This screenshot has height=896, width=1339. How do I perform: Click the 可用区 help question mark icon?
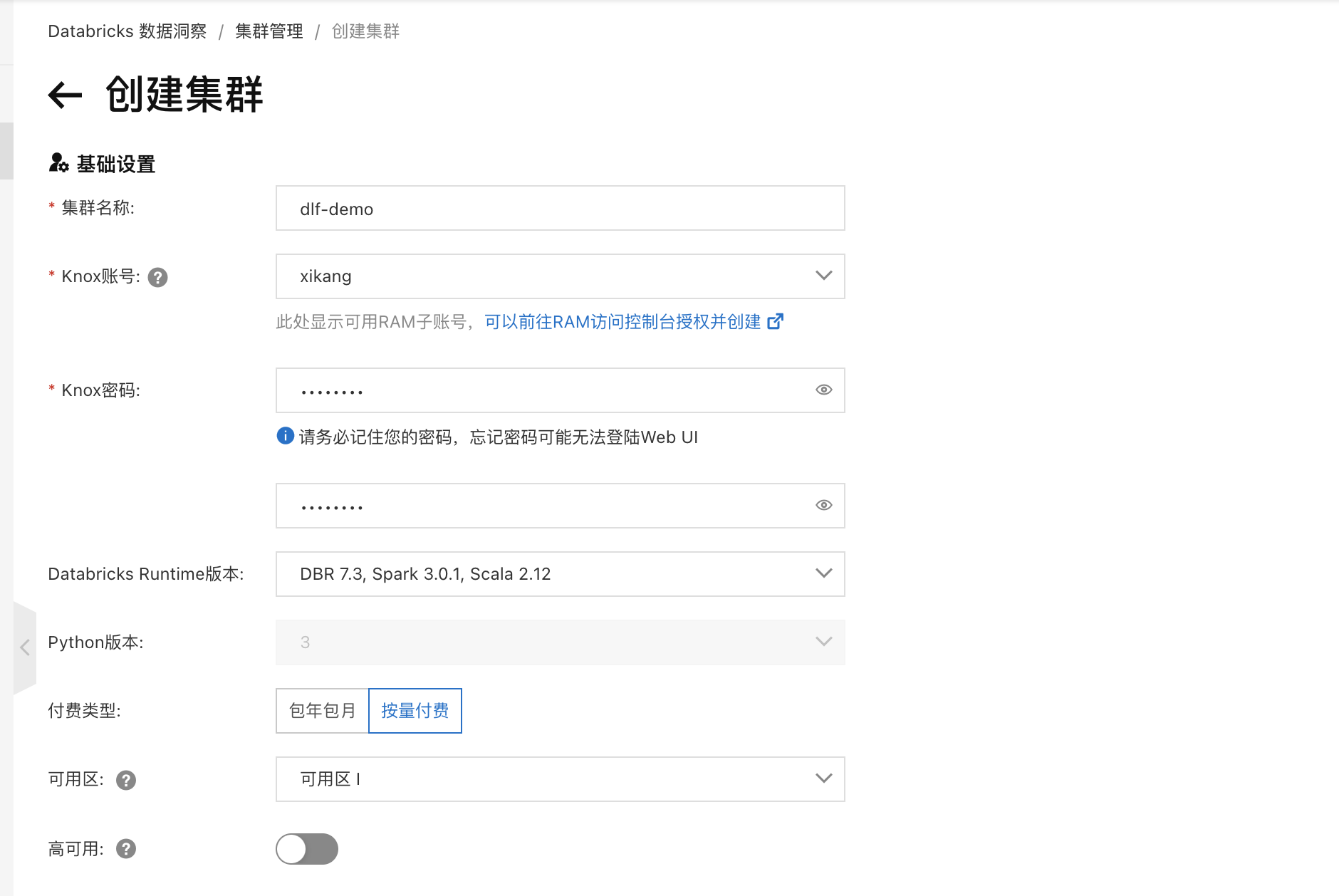click(x=126, y=781)
